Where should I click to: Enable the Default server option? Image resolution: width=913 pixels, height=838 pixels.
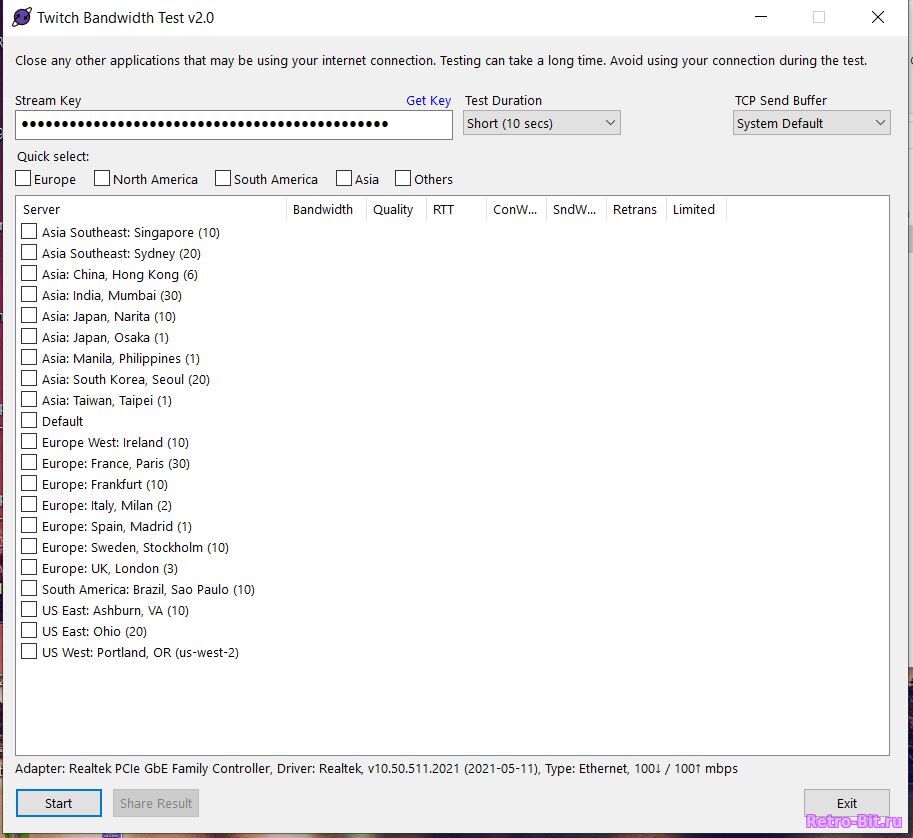[x=29, y=421]
